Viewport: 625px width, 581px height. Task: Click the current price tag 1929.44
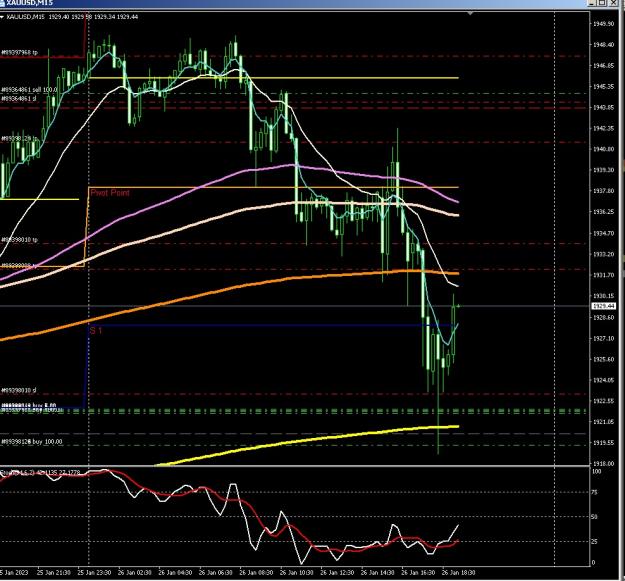coord(604,306)
